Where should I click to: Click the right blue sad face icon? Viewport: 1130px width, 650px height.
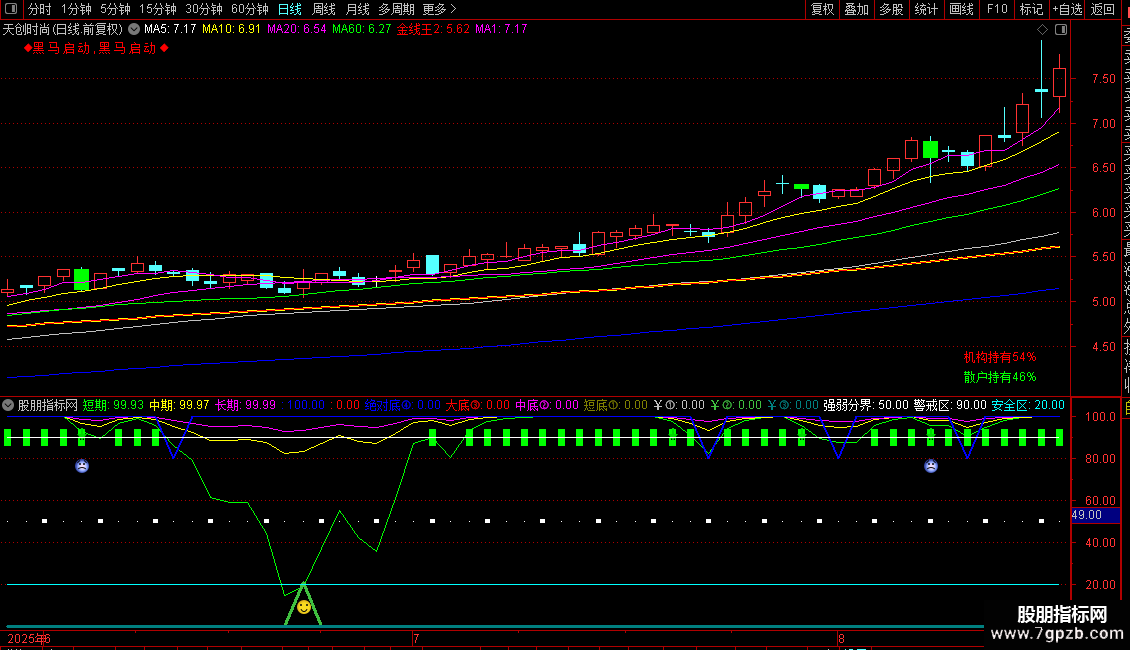[931, 466]
